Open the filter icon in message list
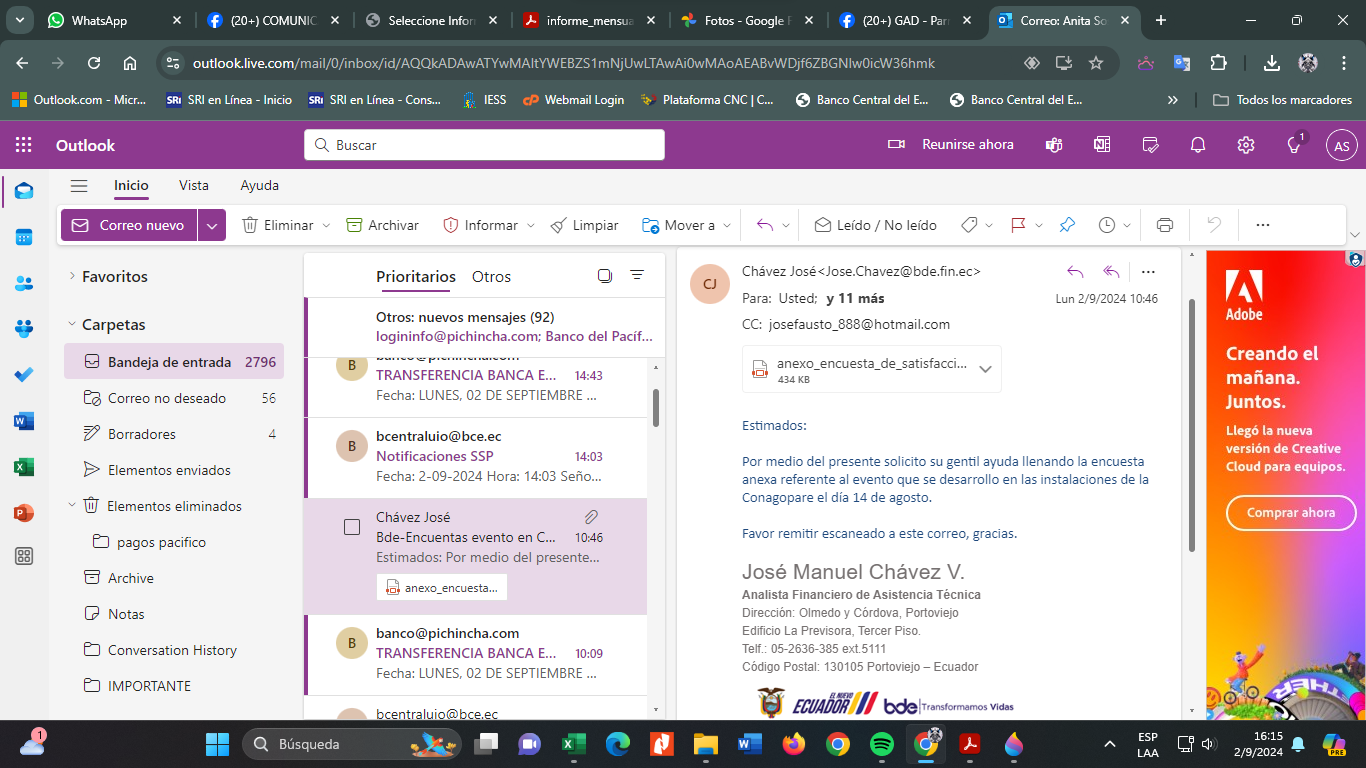This screenshot has width=1366, height=768. pos(637,276)
